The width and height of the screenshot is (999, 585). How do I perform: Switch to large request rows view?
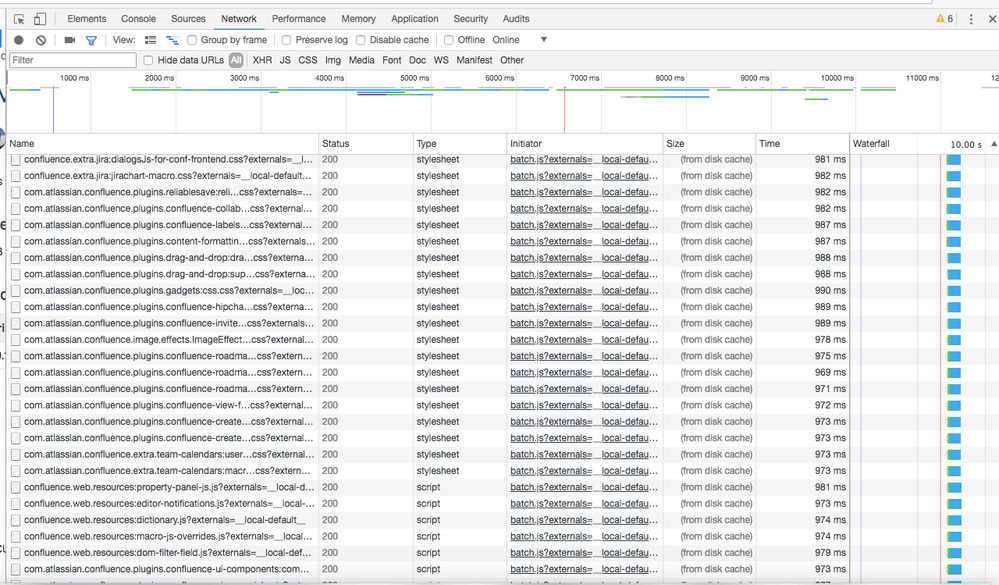(151, 40)
